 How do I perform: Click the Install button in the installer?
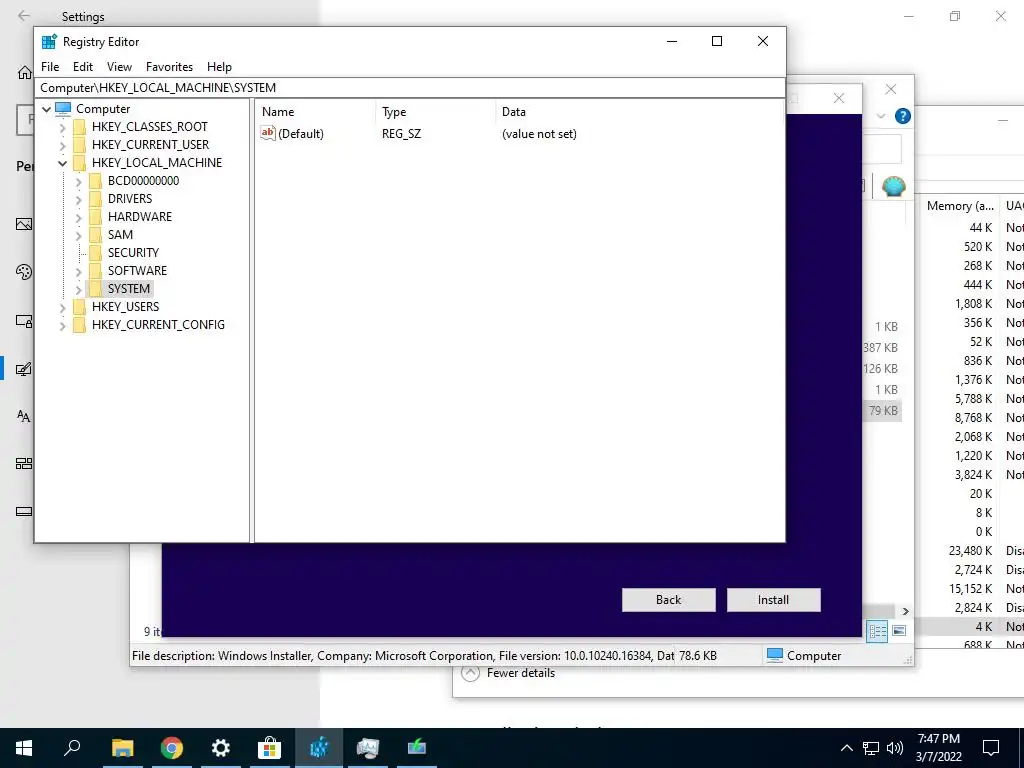tap(773, 600)
